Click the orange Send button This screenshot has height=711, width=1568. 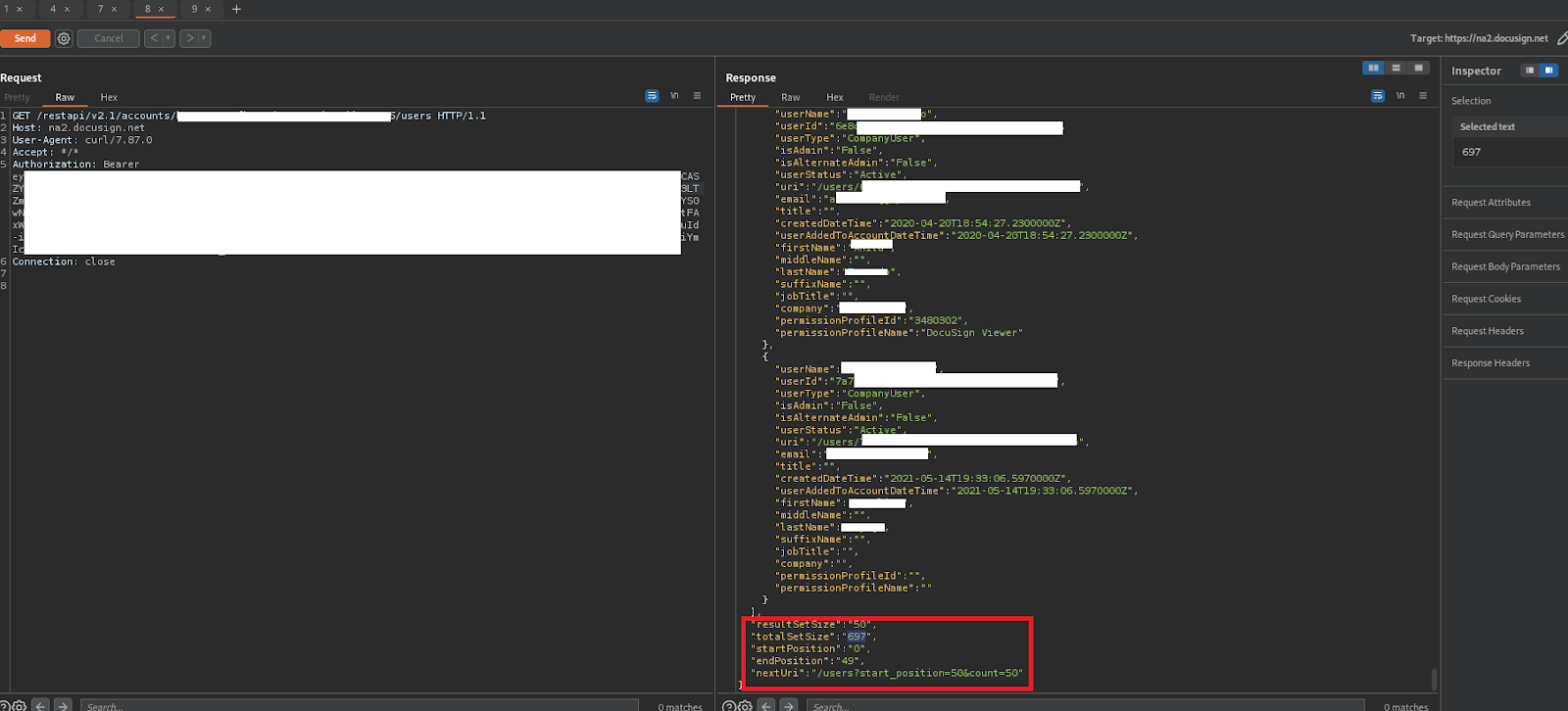click(x=25, y=38)
